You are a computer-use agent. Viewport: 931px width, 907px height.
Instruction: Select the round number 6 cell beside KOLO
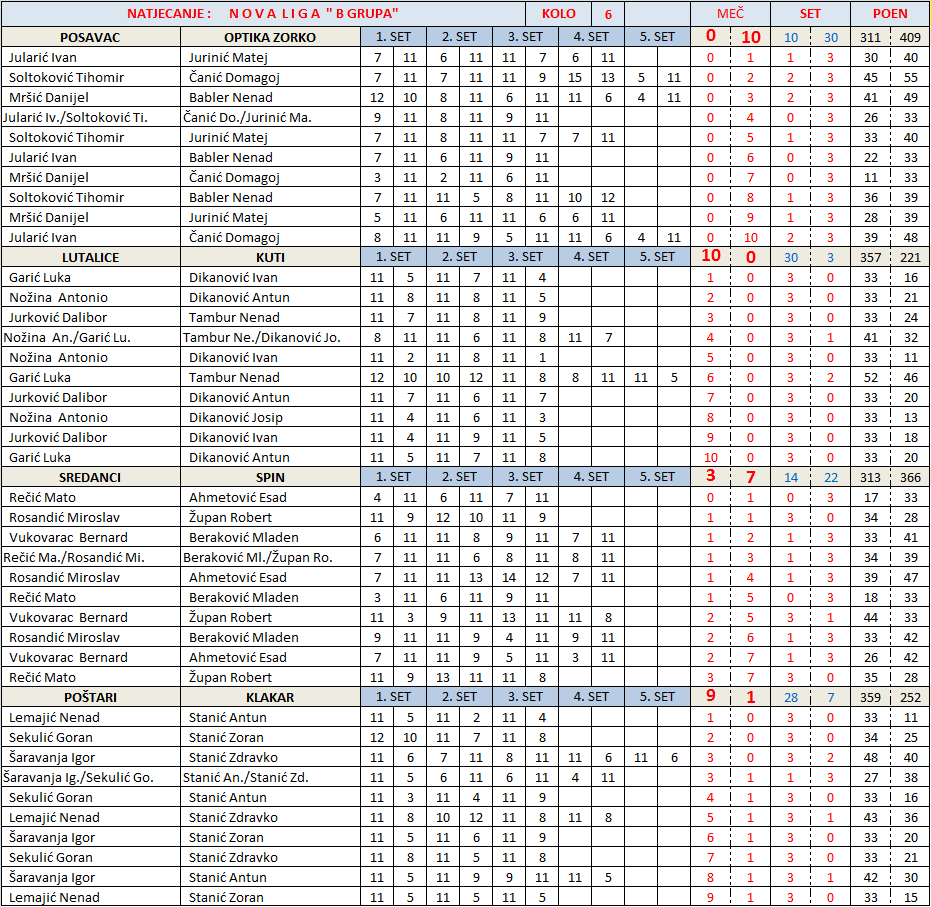coord(607,14)
